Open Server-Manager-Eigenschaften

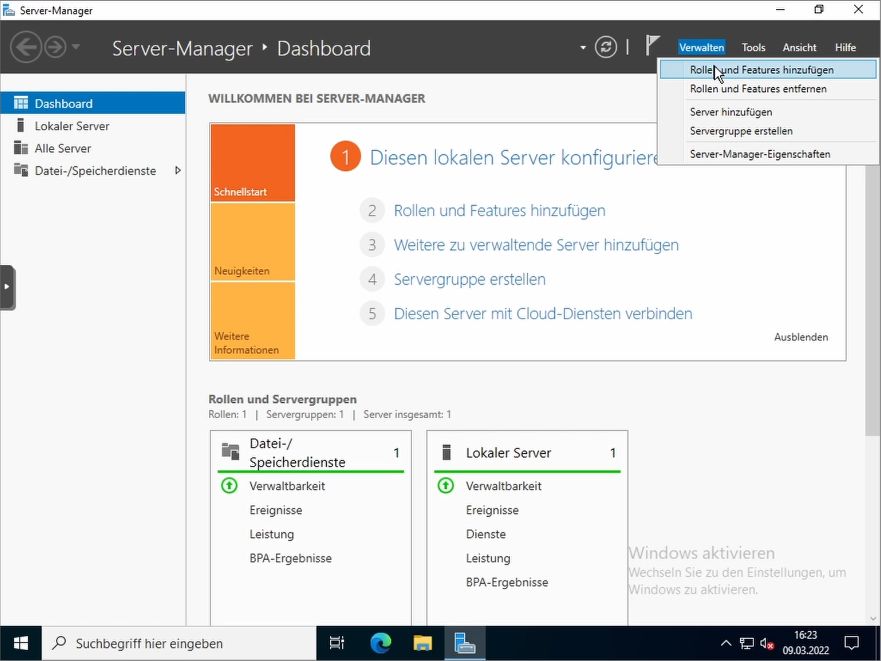pos(768,154)
